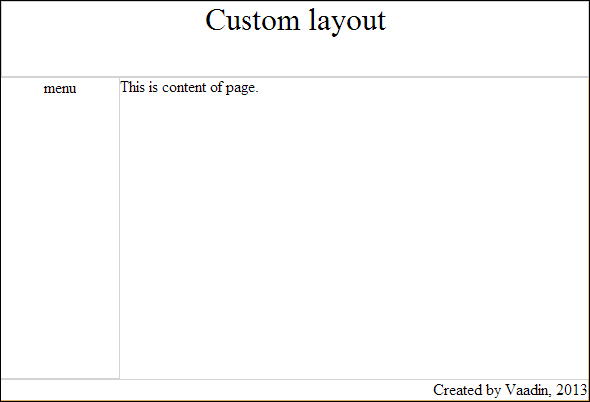Click the empty area of the content panel

click(x=354, y=237)
